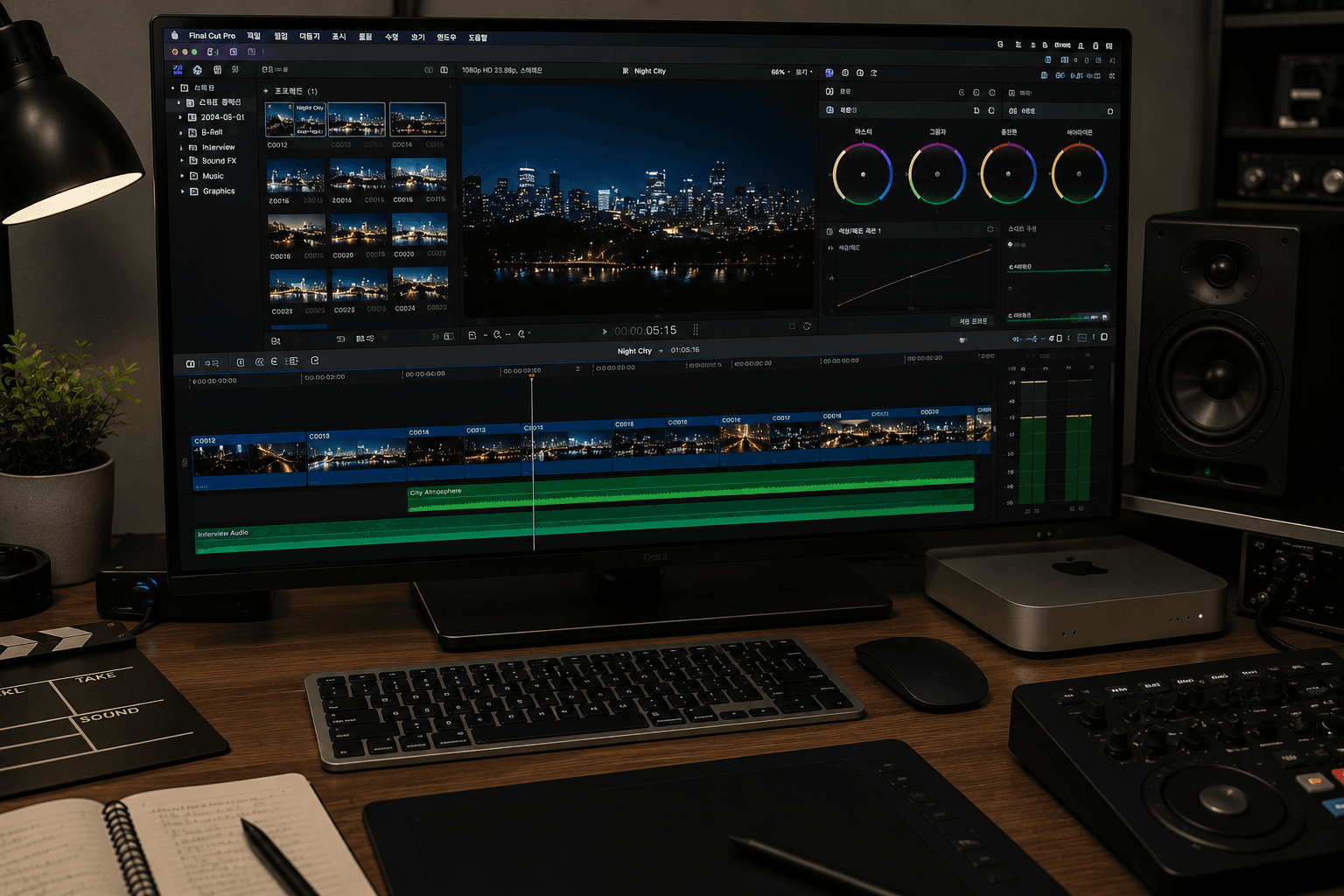Expand the Sound FX folder arrow
1344x896 pixels.
click(x=183, y=161)
